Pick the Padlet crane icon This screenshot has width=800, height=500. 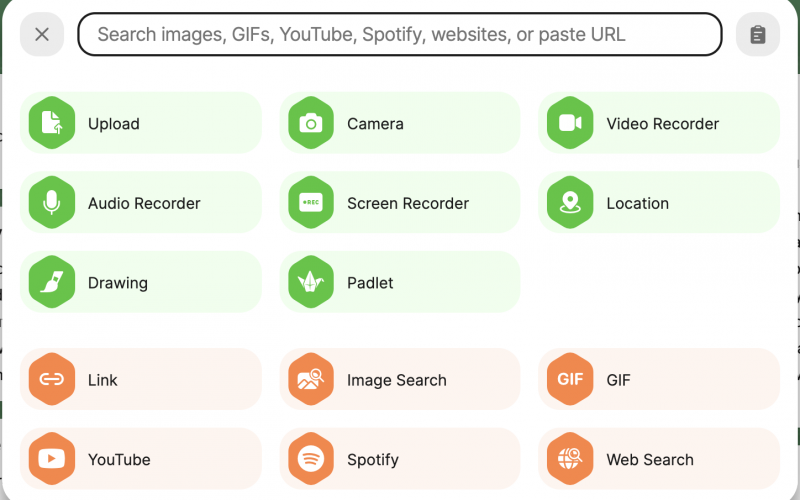click(311, 282)
